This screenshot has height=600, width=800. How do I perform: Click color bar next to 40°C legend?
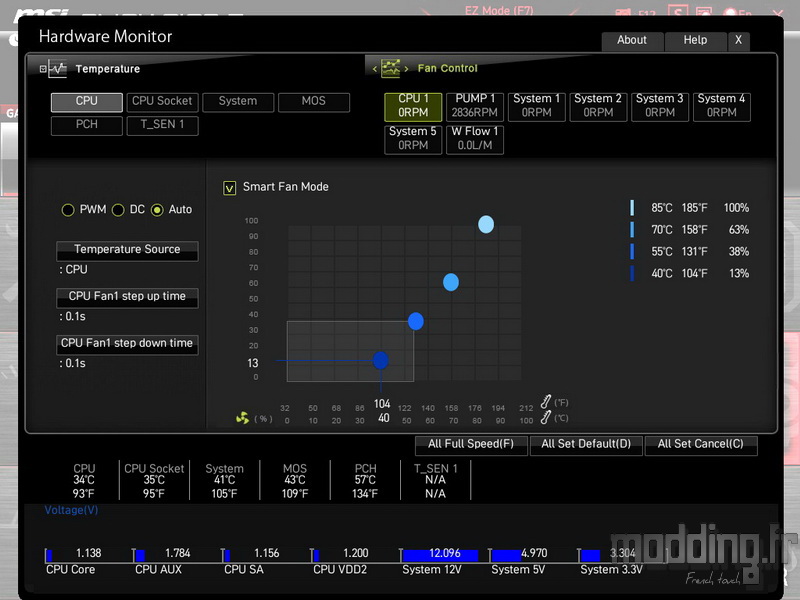[x=633, y=273]
